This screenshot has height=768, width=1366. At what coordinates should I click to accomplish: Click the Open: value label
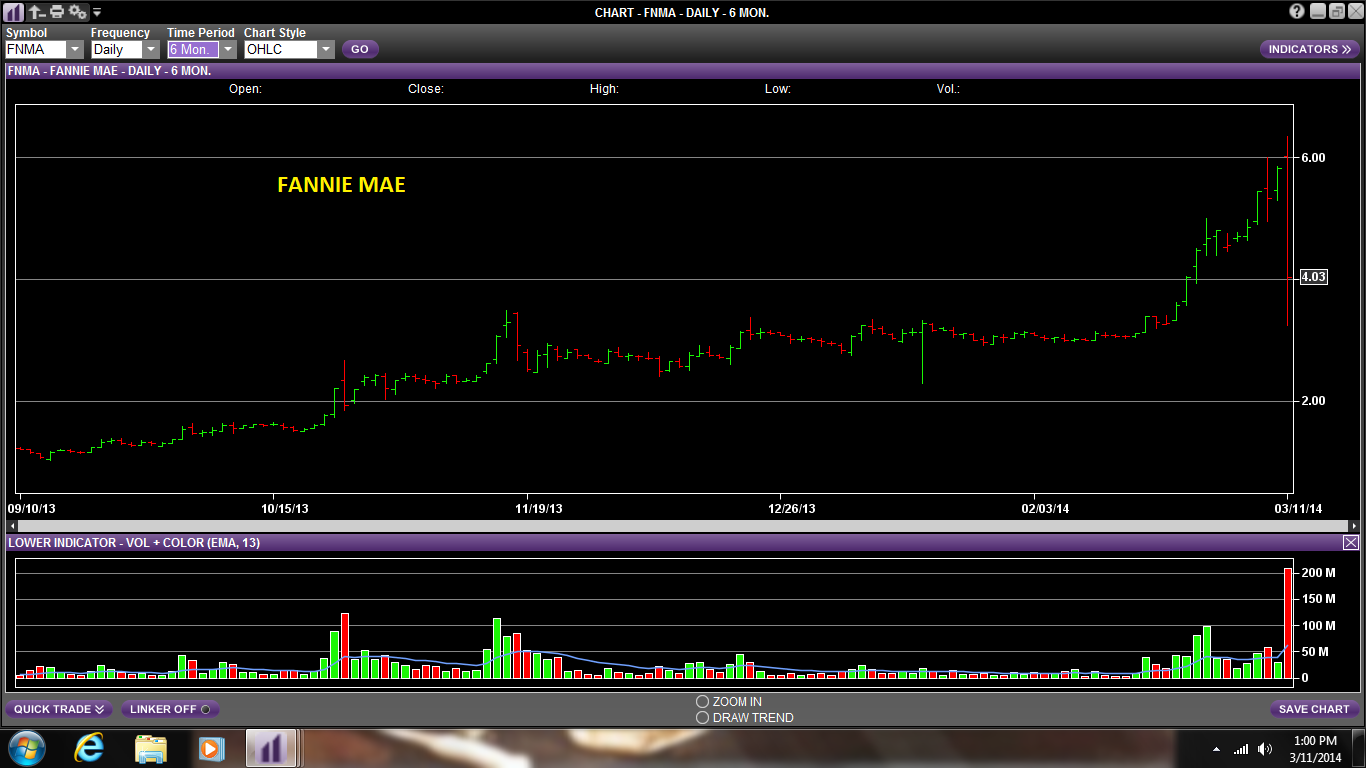(x=245, y=89)
